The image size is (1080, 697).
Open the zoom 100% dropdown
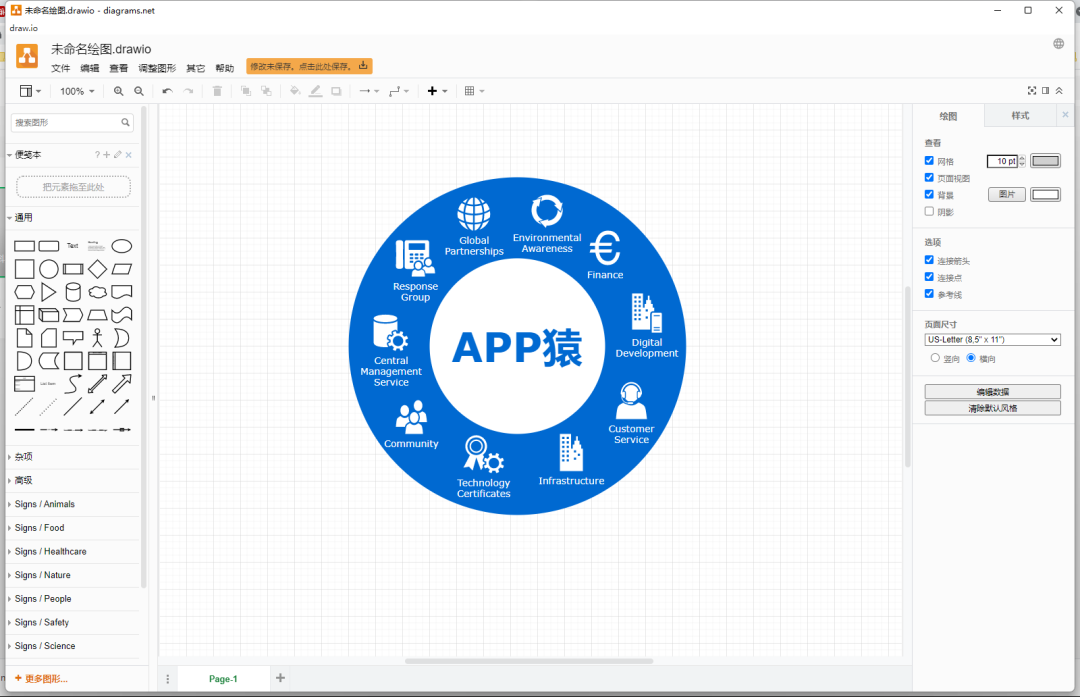click(x=77, y=91)
